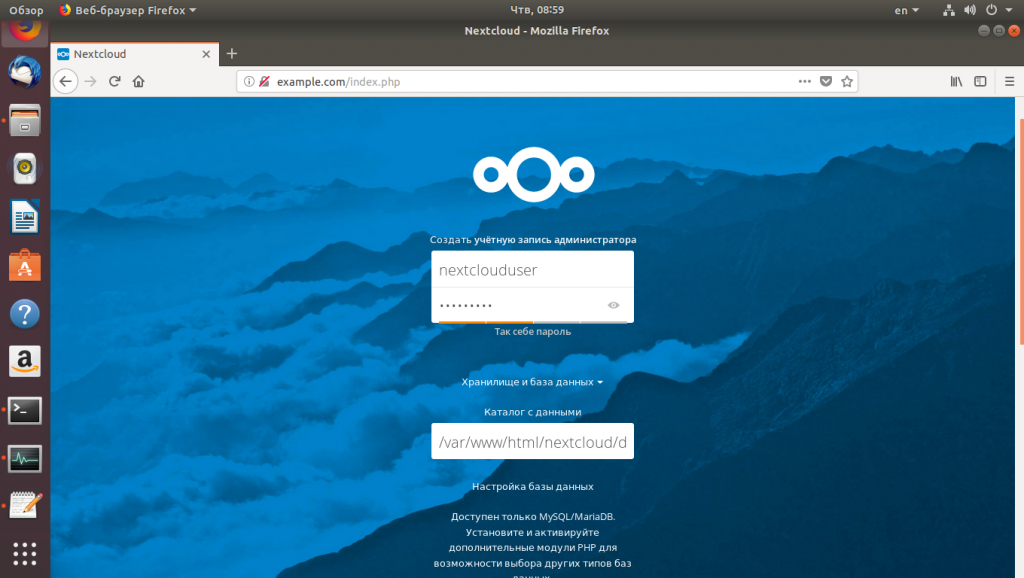Close the Nextcloud tab

206,54
